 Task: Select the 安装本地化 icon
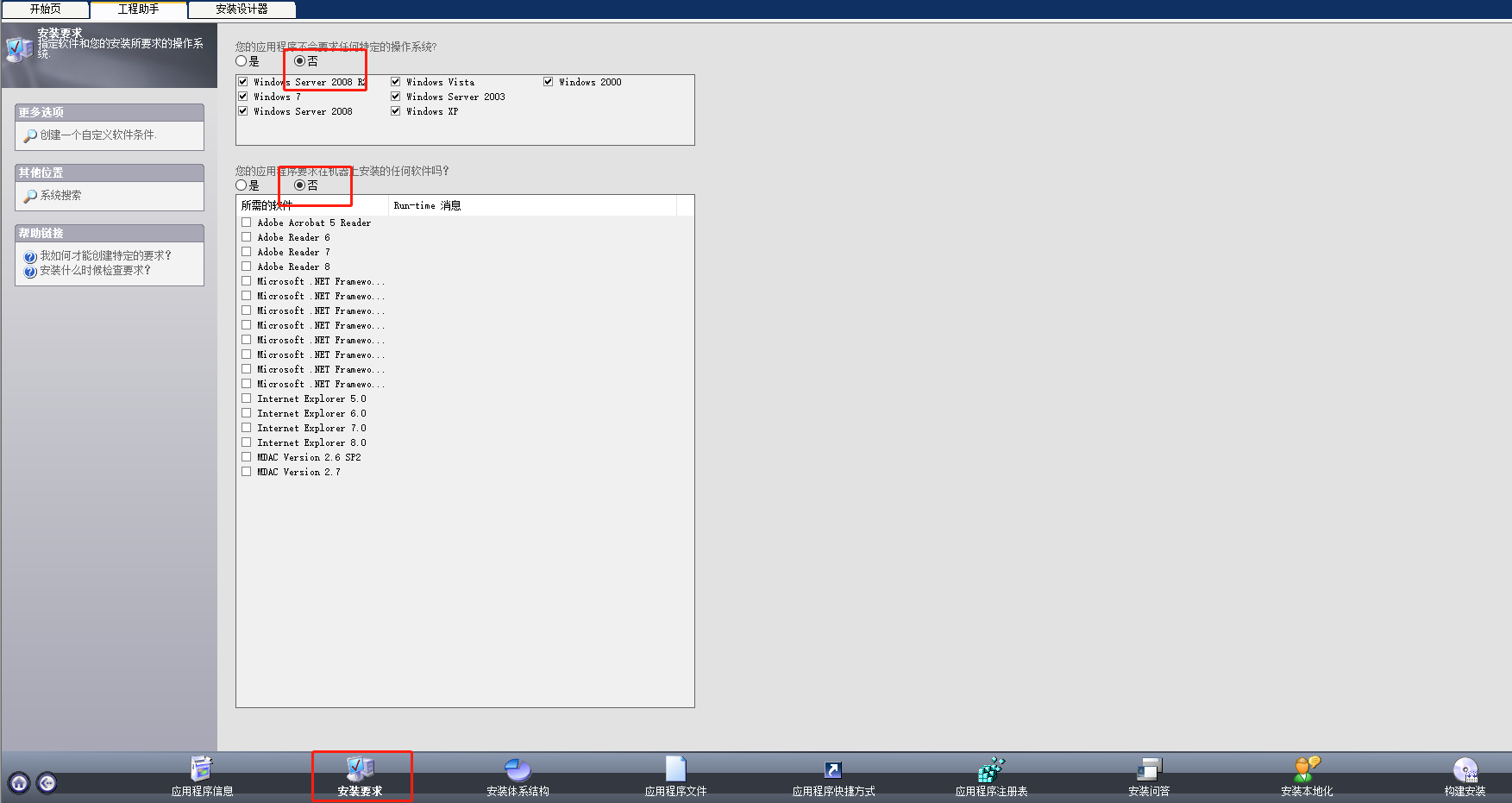tap(1307, 775)
